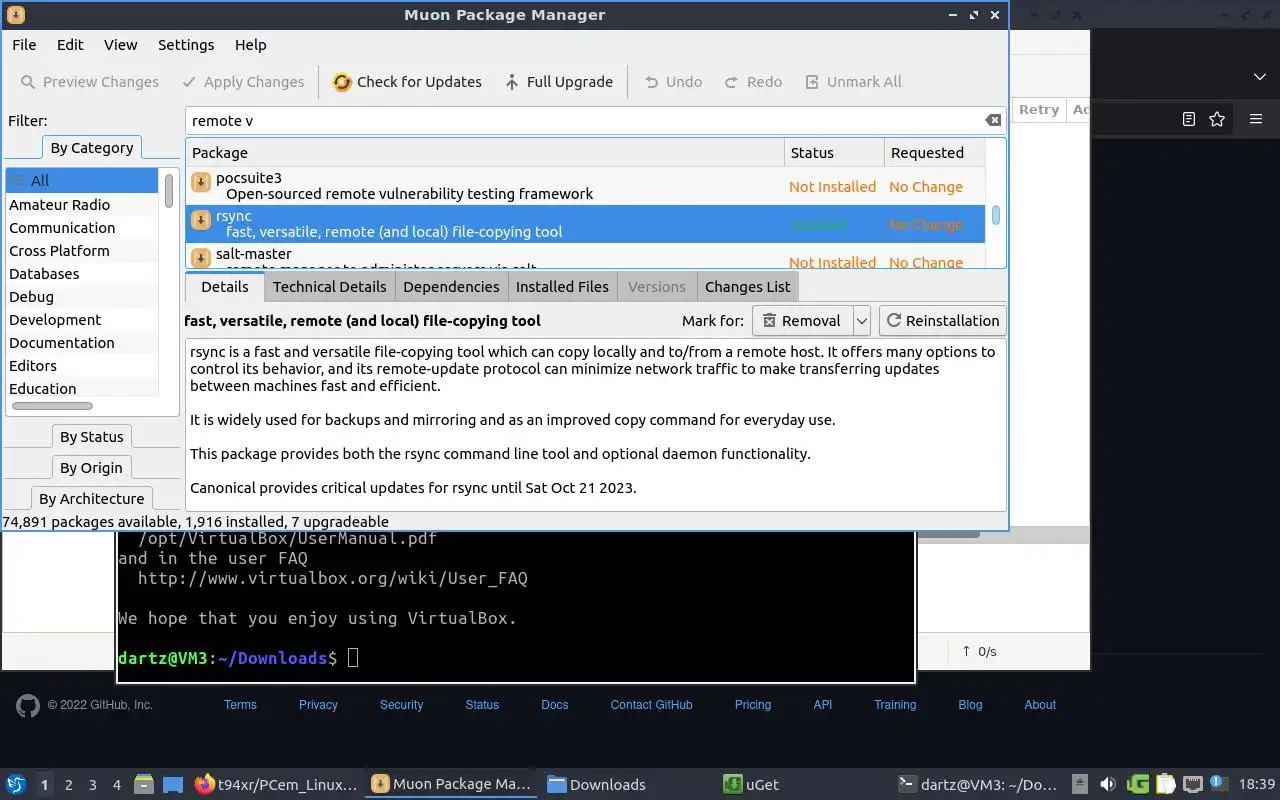Switch to the Changes List tab
Viewport: 1280px width, 800px height.
point(747,287)
